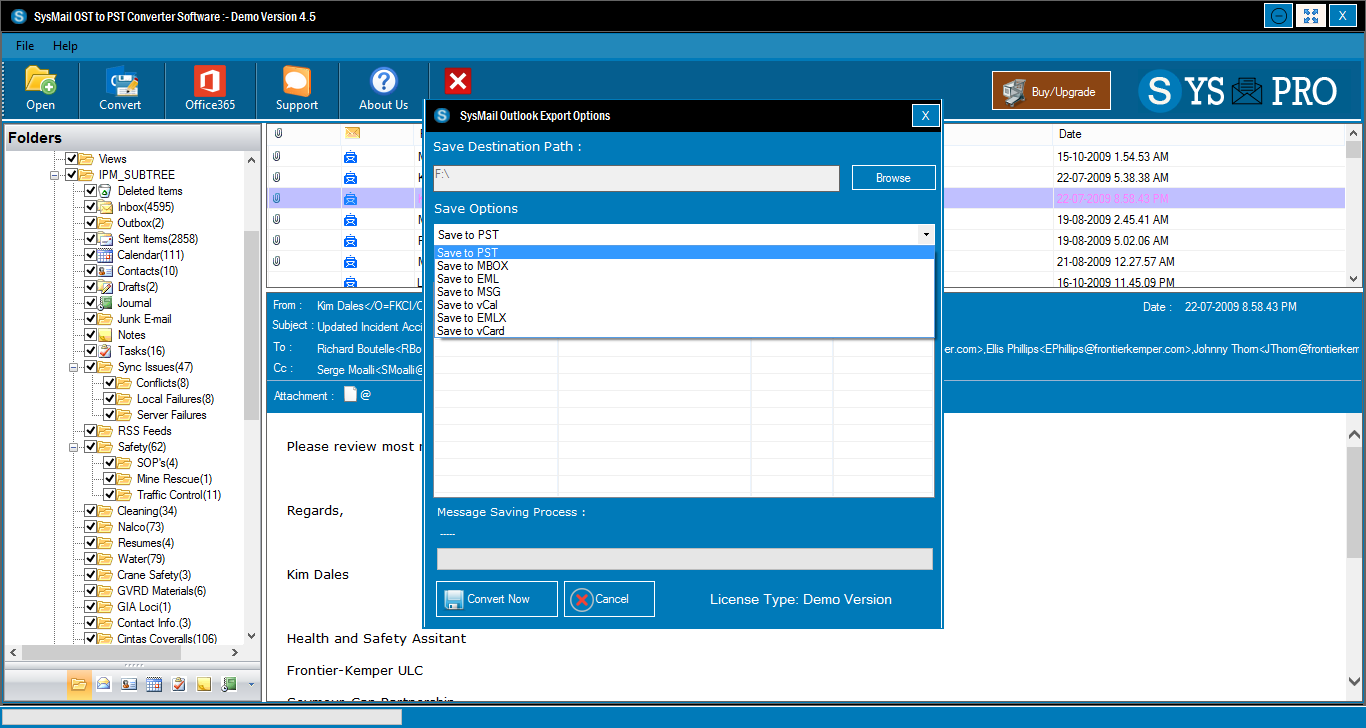Close the Outlook Export Options dialog
1366x728 pixels.
[x=926, y=116]
